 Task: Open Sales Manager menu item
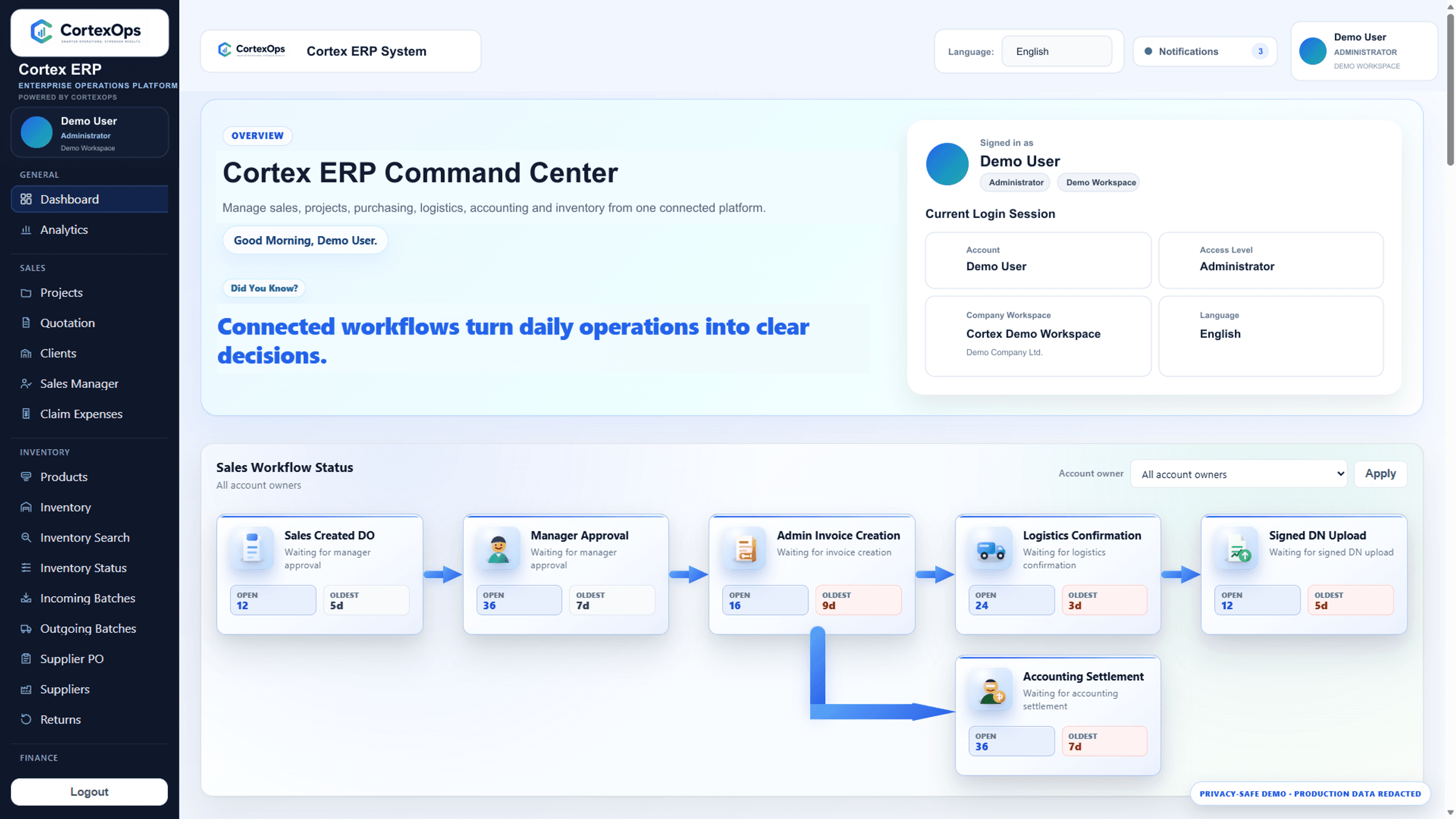coord(89,384)
